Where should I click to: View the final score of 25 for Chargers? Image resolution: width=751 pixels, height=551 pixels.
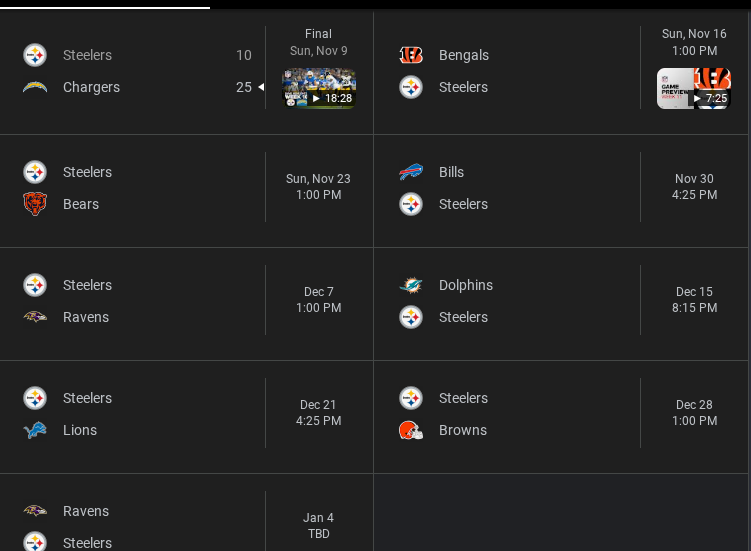(243, 87)
